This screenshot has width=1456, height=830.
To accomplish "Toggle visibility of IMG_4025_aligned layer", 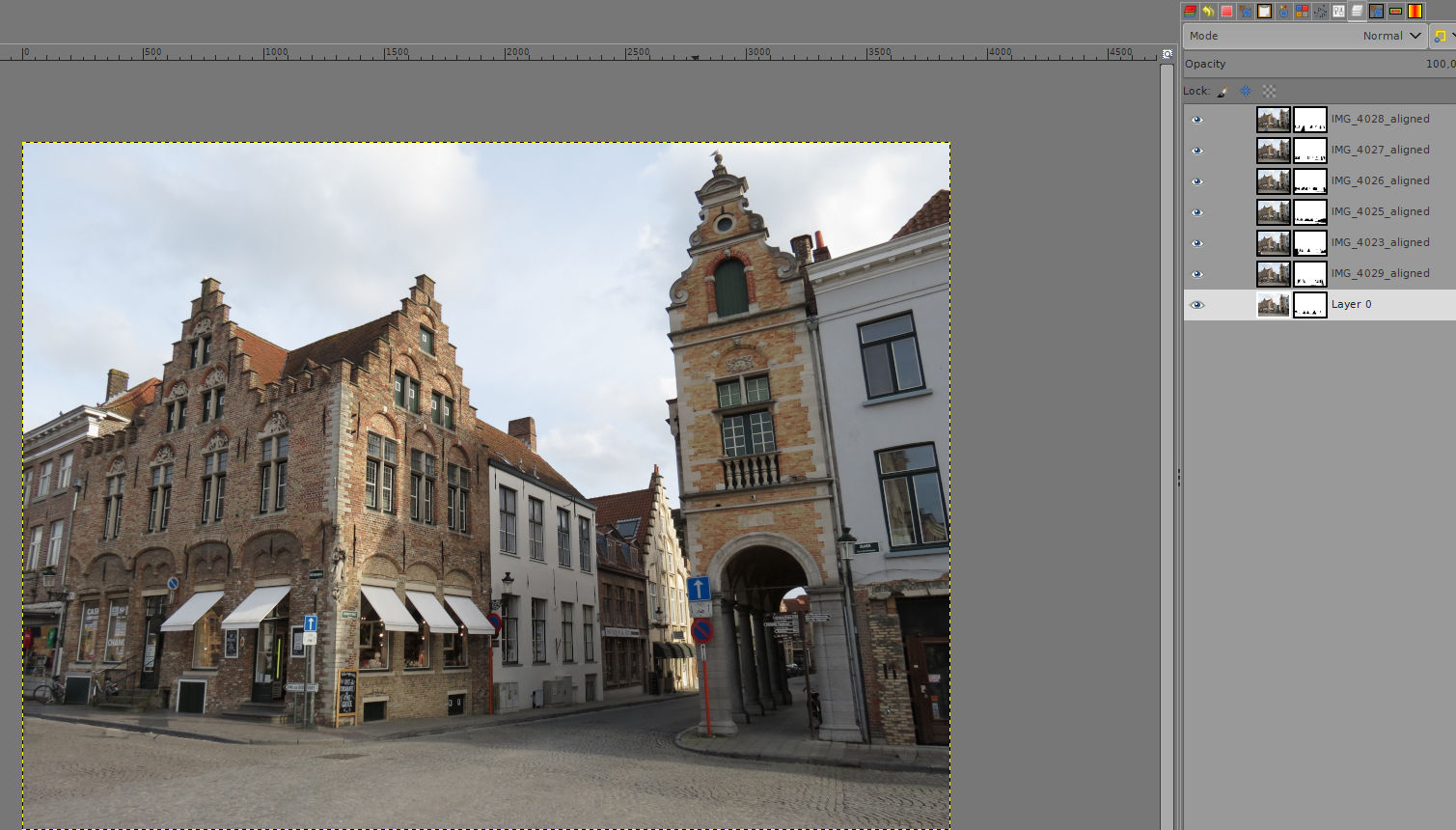I will (x=1196, y=212).
